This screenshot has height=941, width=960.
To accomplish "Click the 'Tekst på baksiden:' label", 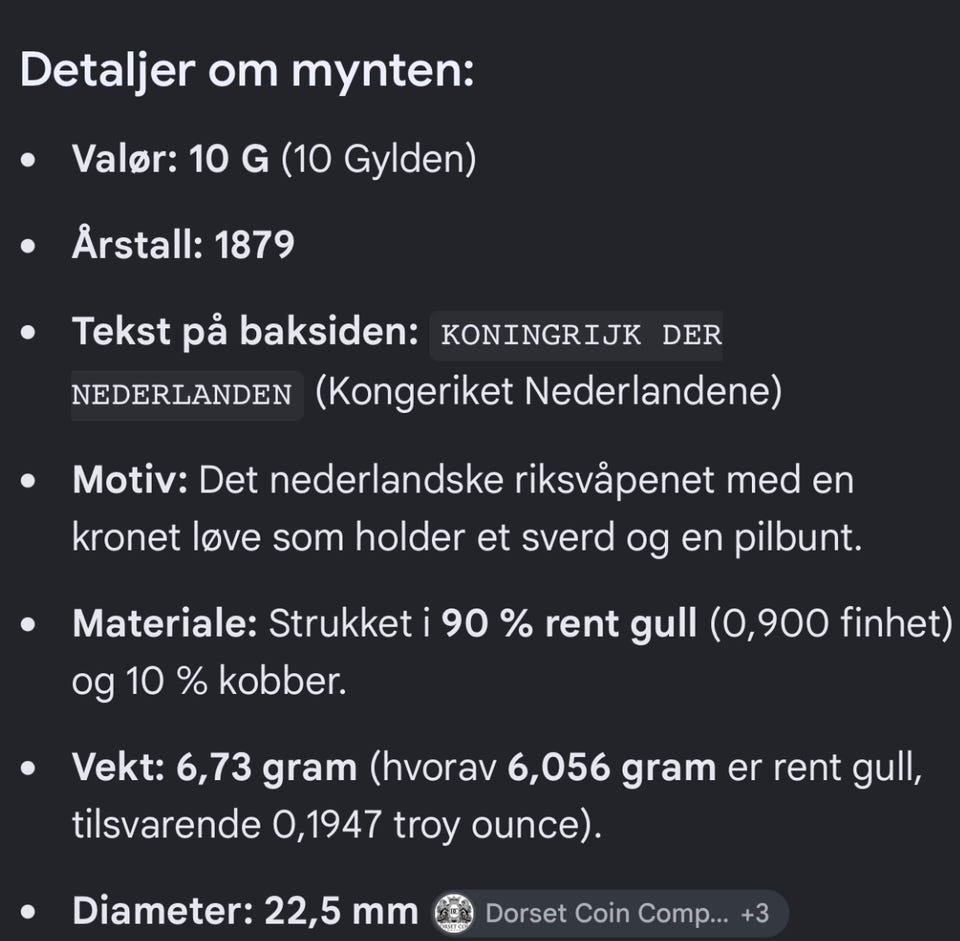I will point(245,332).
